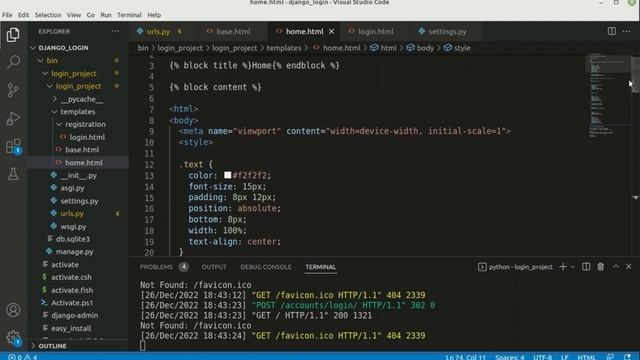The width and height of the screenshot is (640, 360).
Task: Close the home.html tab
Action: coord(331,31)
